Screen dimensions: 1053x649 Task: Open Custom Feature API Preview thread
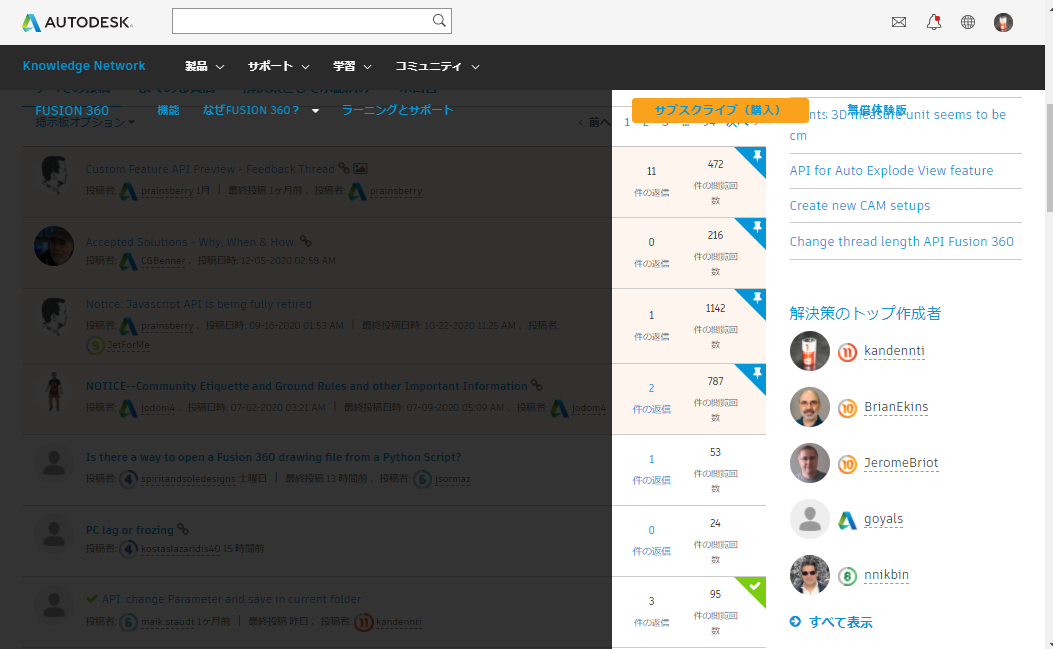[x=210, y=169]
